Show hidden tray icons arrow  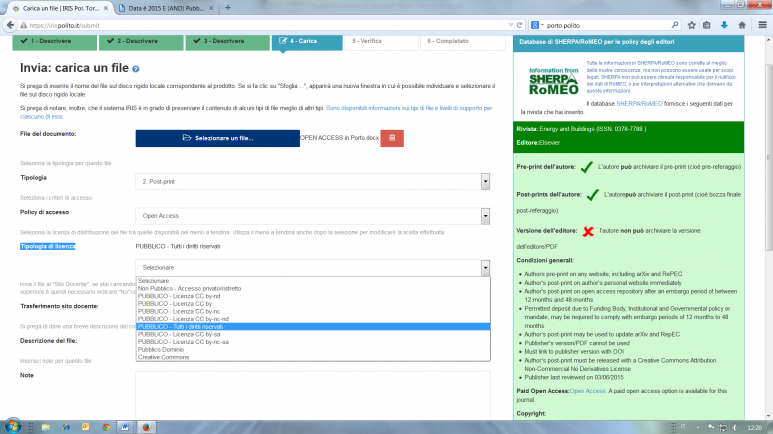(x=698, y=428)
